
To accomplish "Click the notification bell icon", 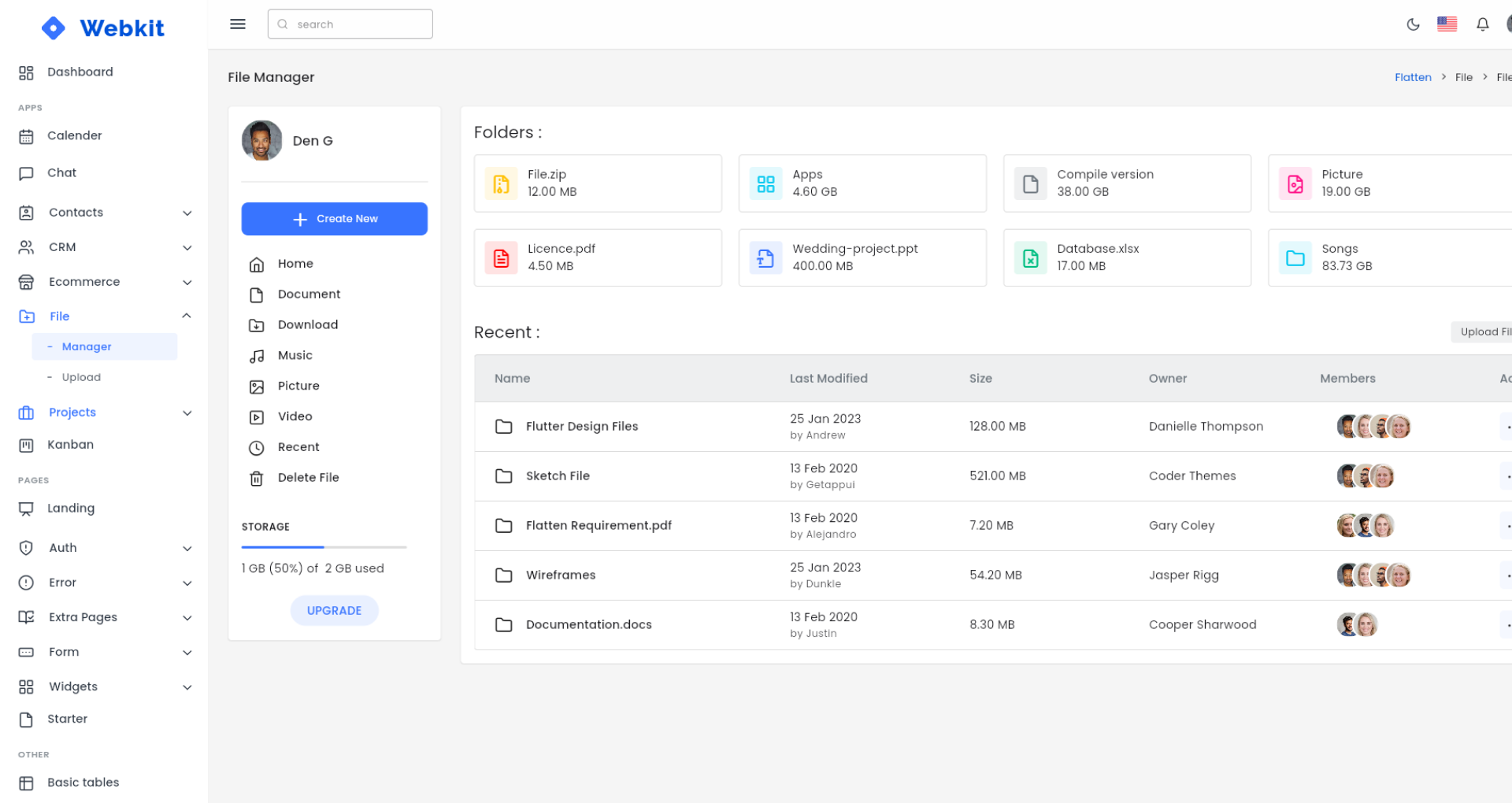I will (x=1482, y=24).
